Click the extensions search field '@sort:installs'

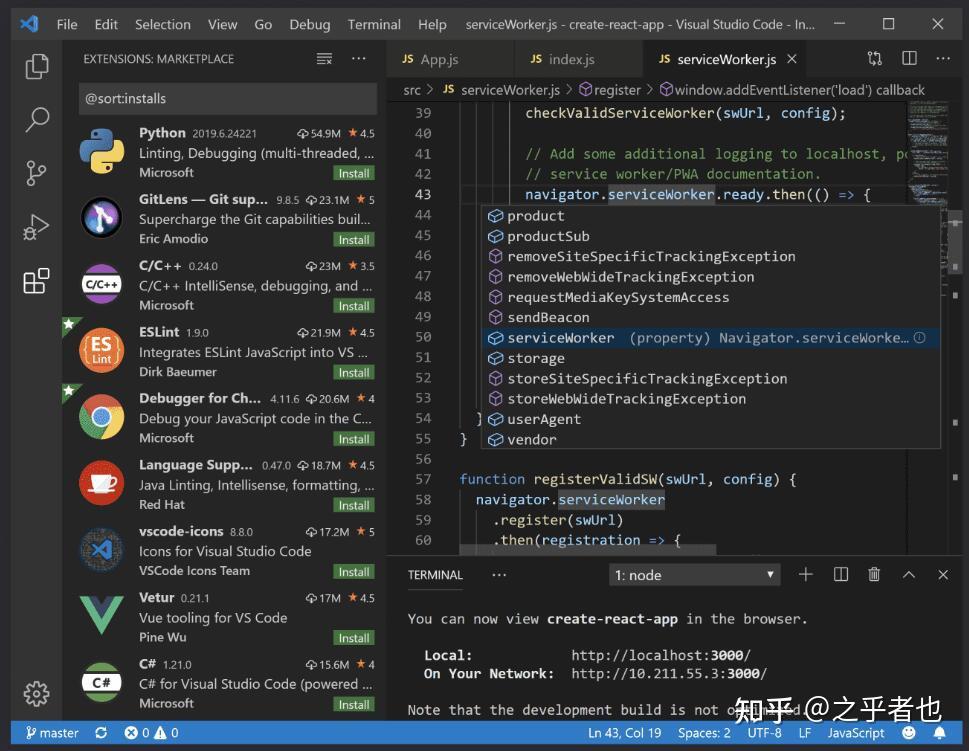tap(227, 98)
